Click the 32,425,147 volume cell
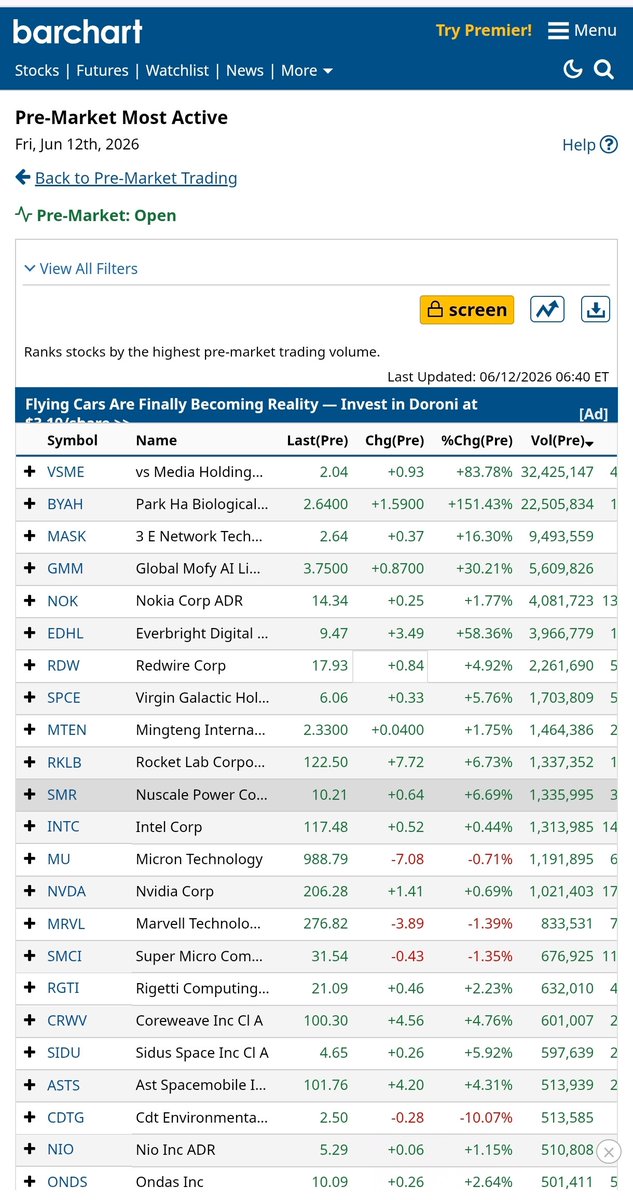 555,472
